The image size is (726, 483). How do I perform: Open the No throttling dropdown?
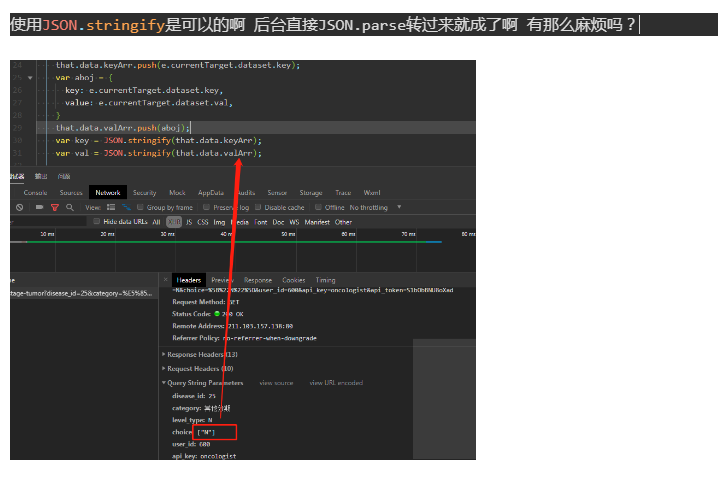pos(375,207)
